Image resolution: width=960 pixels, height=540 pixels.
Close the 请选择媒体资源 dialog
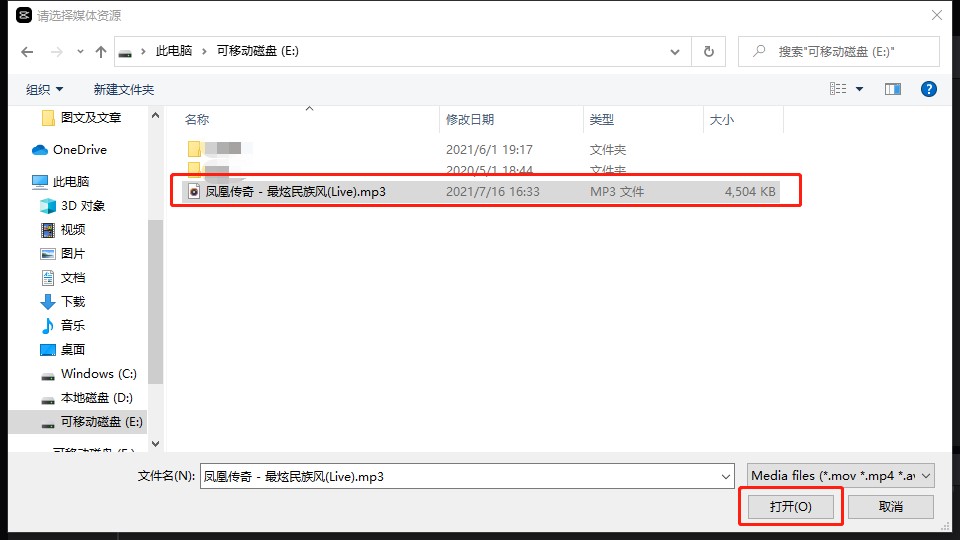tap(937, 15)
